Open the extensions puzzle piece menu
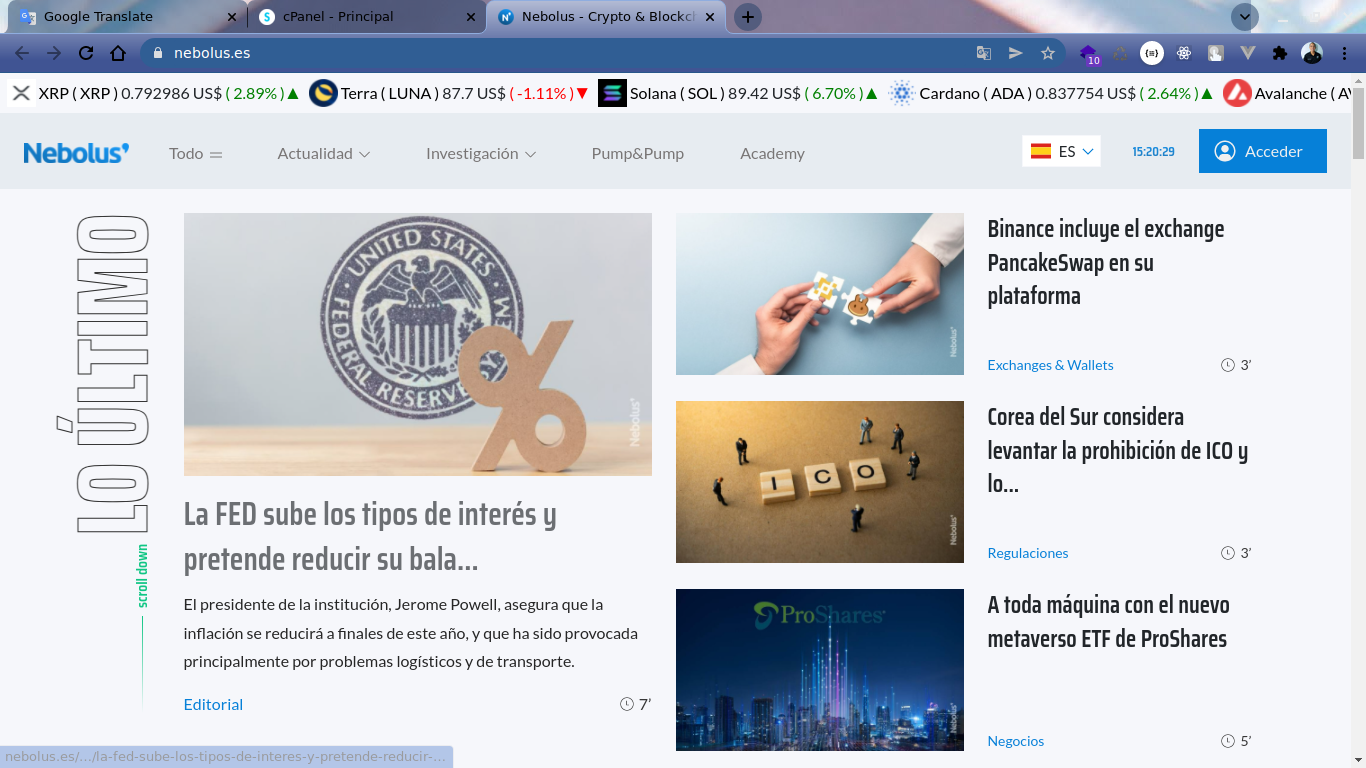The width and height of the screenshot is (1366, 768). click(x=1280, y=53)
